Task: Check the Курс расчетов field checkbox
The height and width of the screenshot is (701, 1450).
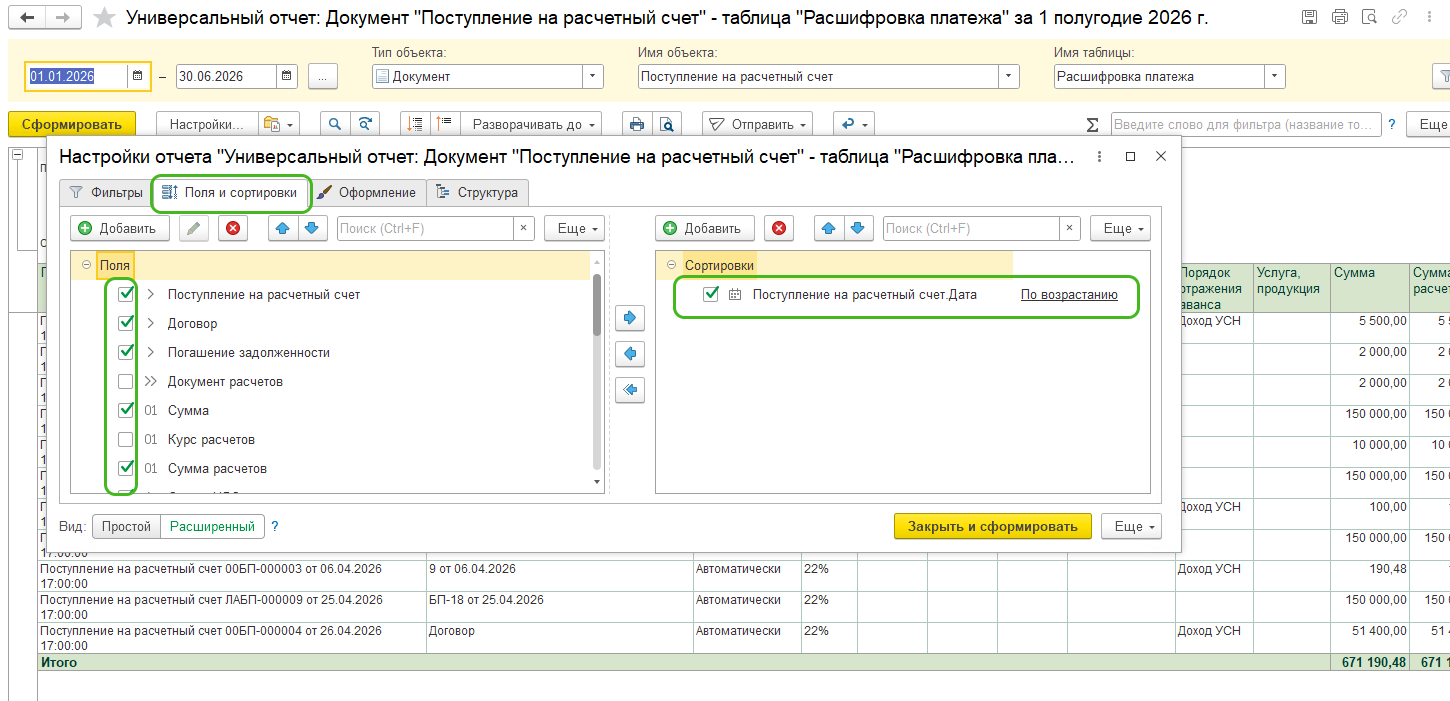Action: (x=125, y=439)
